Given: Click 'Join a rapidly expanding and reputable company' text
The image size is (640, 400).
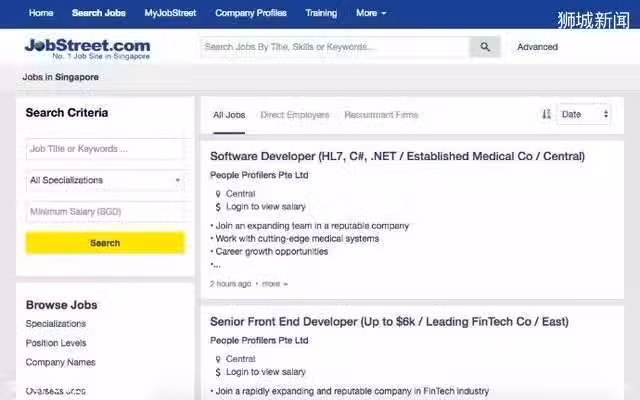Looking at the screenshot, I should 352,391.
